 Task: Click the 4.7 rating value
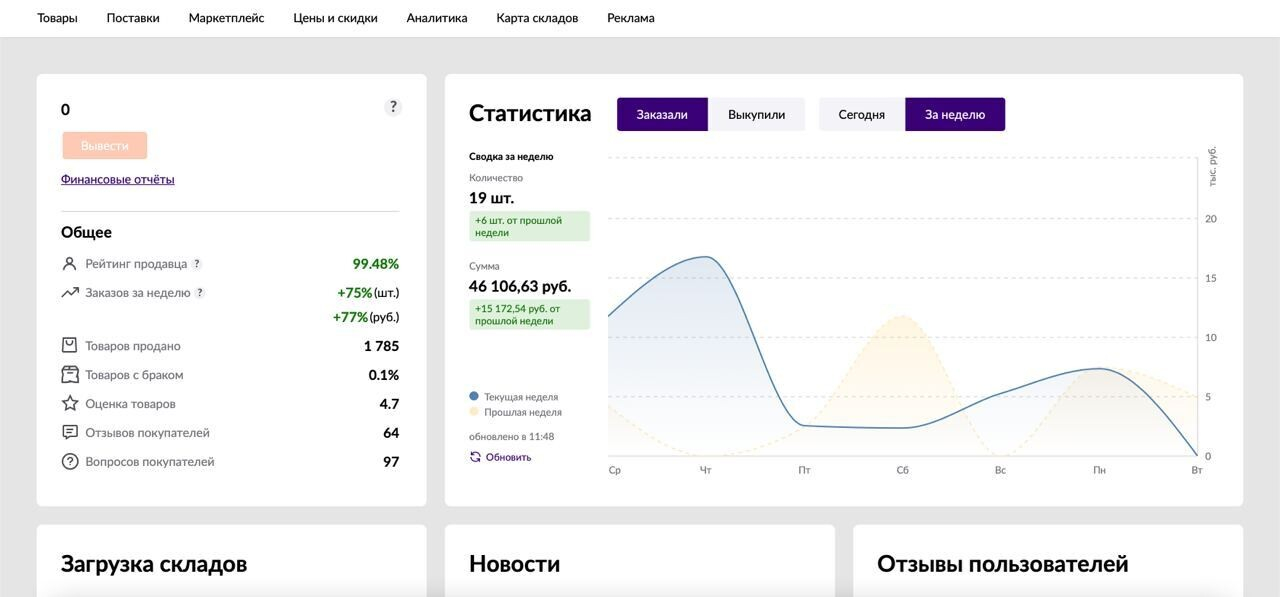(390, 404)
